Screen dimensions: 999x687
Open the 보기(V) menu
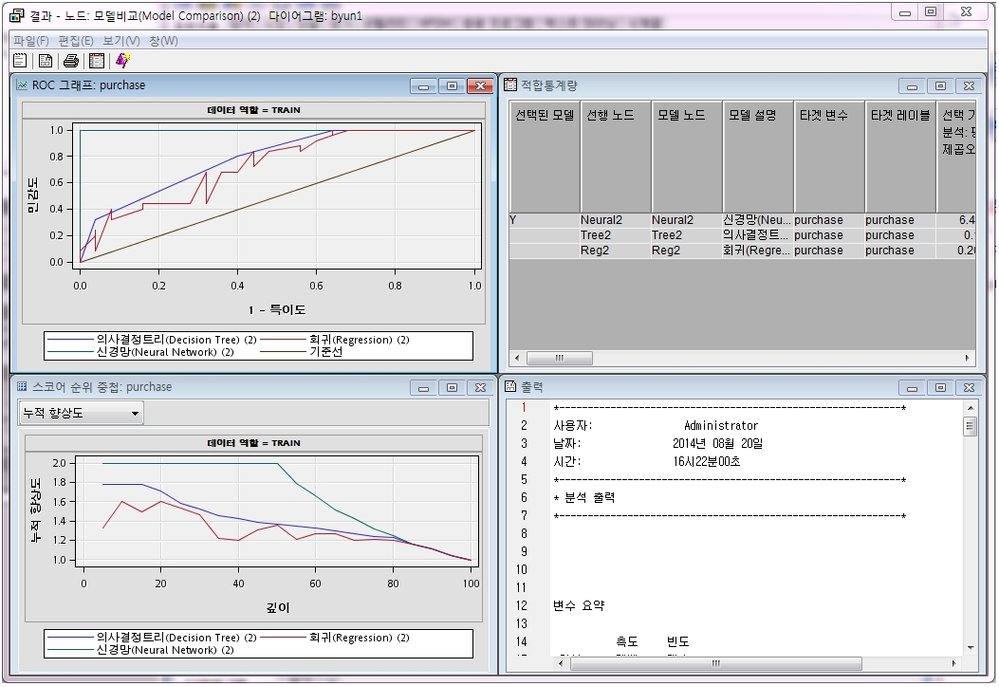tap(121, 41)
